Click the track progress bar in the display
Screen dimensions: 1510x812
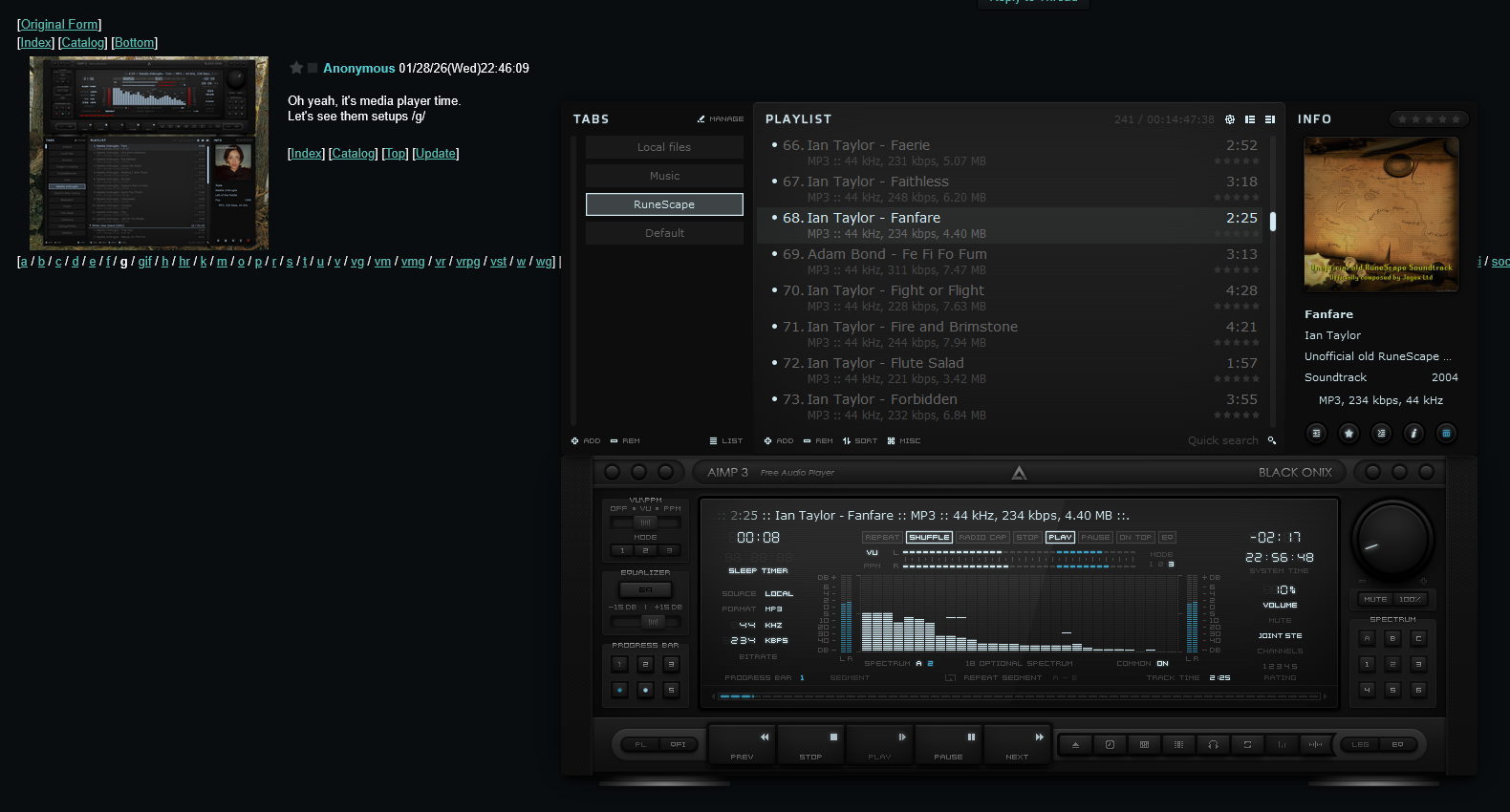point(1020,696)
